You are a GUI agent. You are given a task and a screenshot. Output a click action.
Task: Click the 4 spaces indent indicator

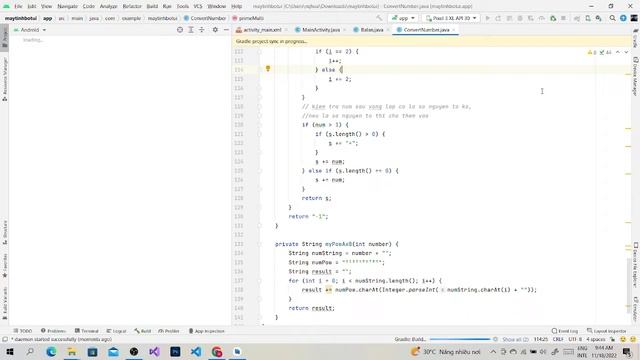click(596, 339)
